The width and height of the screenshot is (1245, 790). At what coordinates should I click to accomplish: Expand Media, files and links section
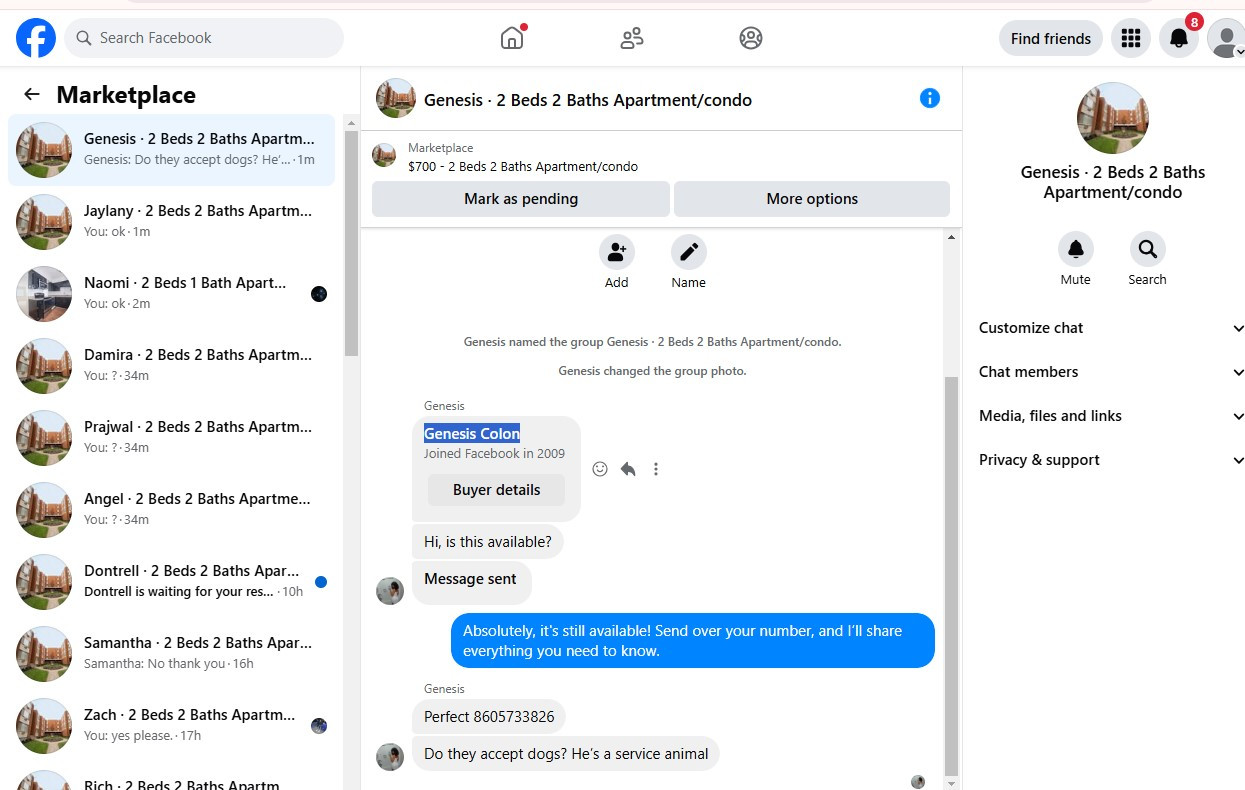(x=1111, y=416)
